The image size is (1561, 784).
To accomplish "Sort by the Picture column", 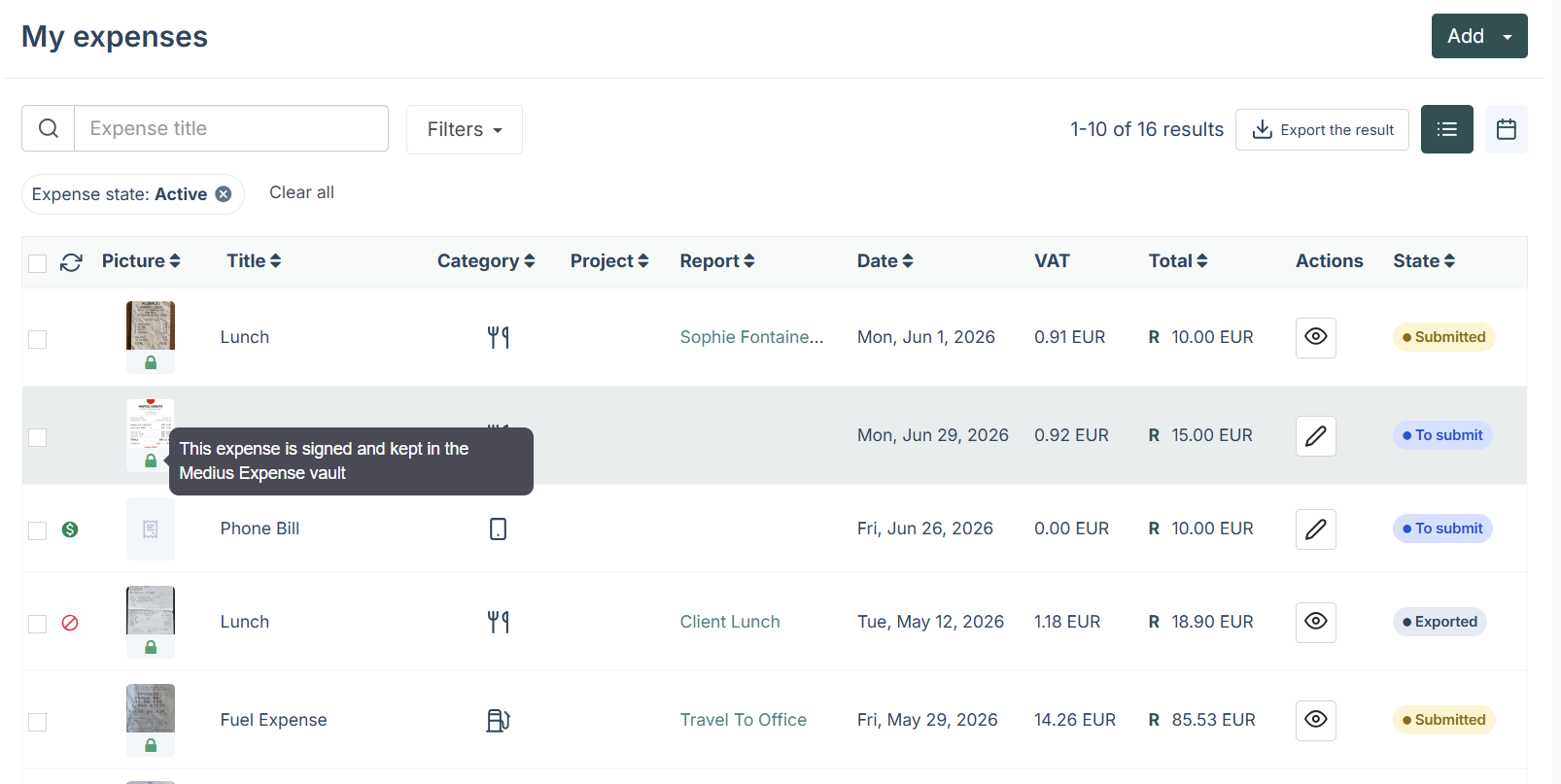I will [141, 260].
